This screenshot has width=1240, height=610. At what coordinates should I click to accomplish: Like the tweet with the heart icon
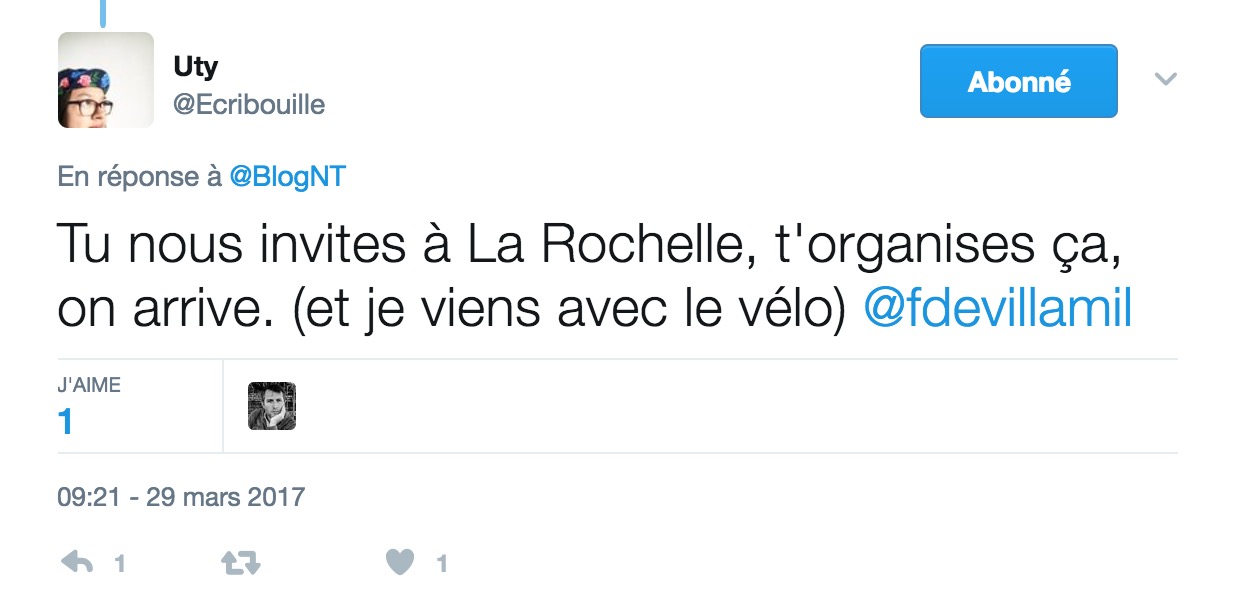(400, 563)
